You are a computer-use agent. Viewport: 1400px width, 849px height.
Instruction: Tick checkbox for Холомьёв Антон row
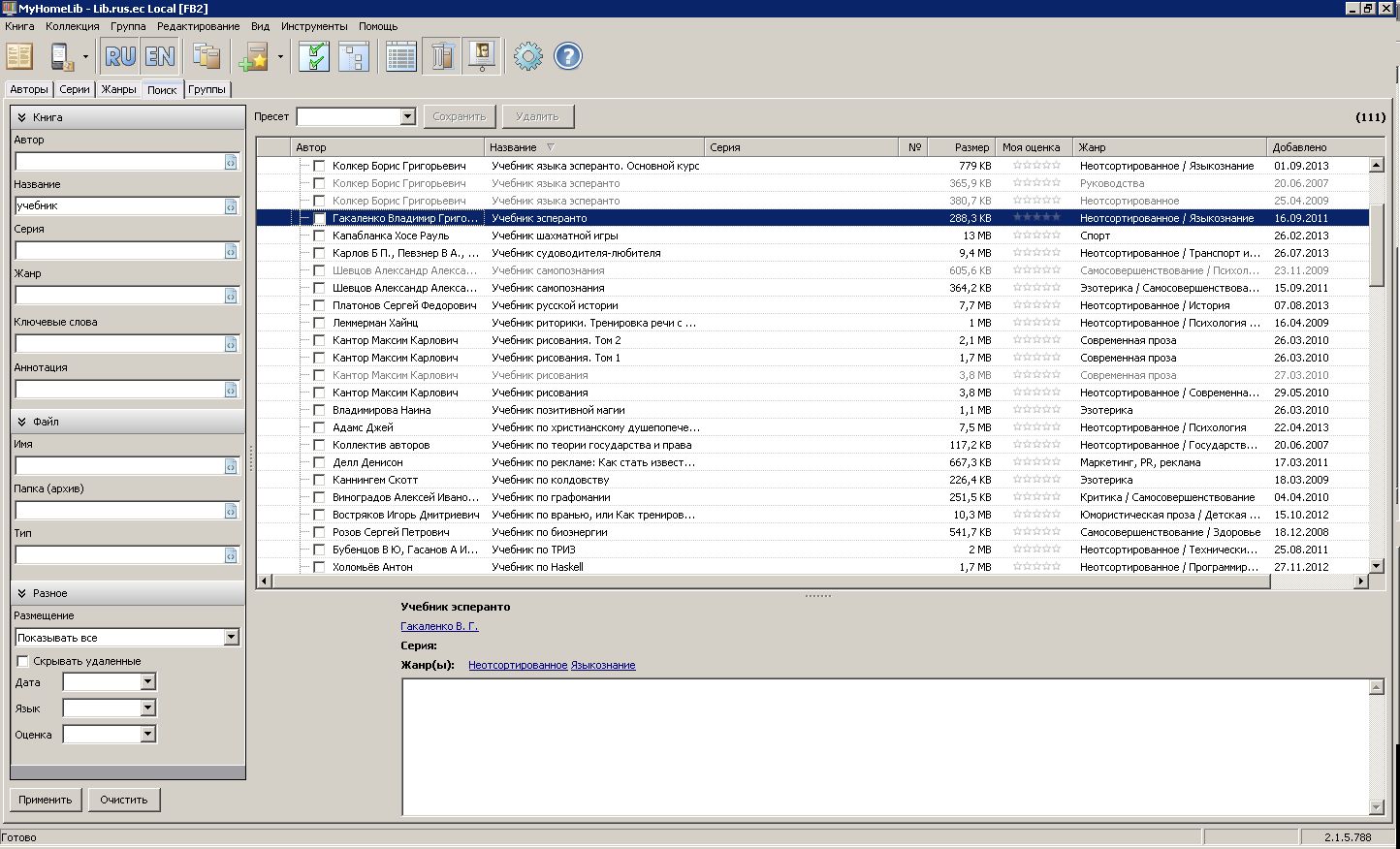coord(319,567)
